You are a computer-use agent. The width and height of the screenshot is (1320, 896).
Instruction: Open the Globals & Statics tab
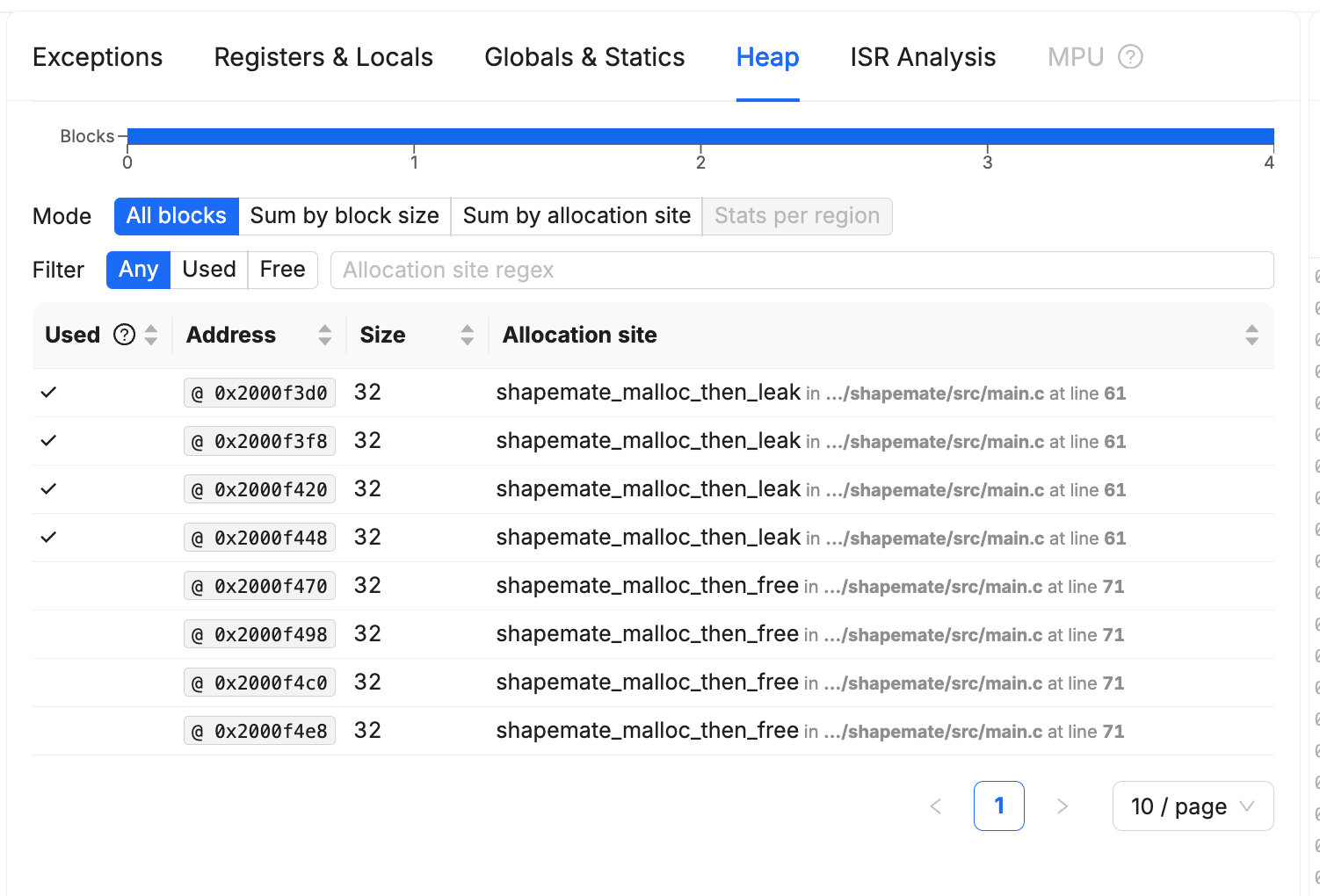(x=584, y=57)
